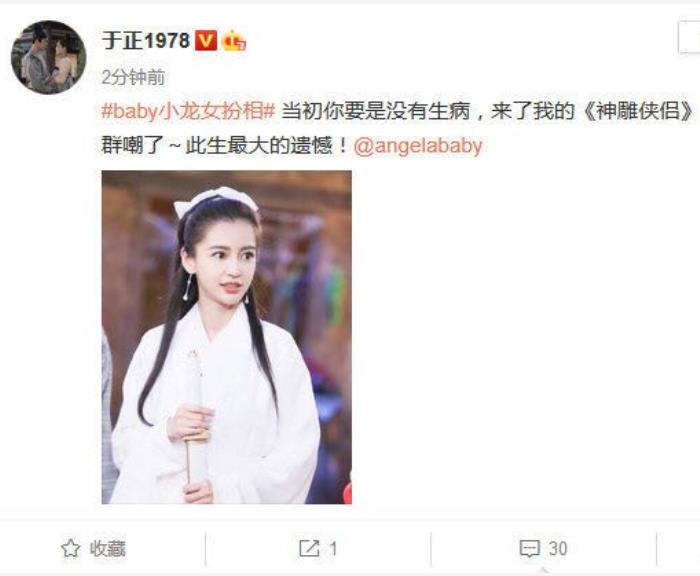Open the #baby小龙女扮相# hashtag topic
Screen dimensions: 700x576
(188, 111)
